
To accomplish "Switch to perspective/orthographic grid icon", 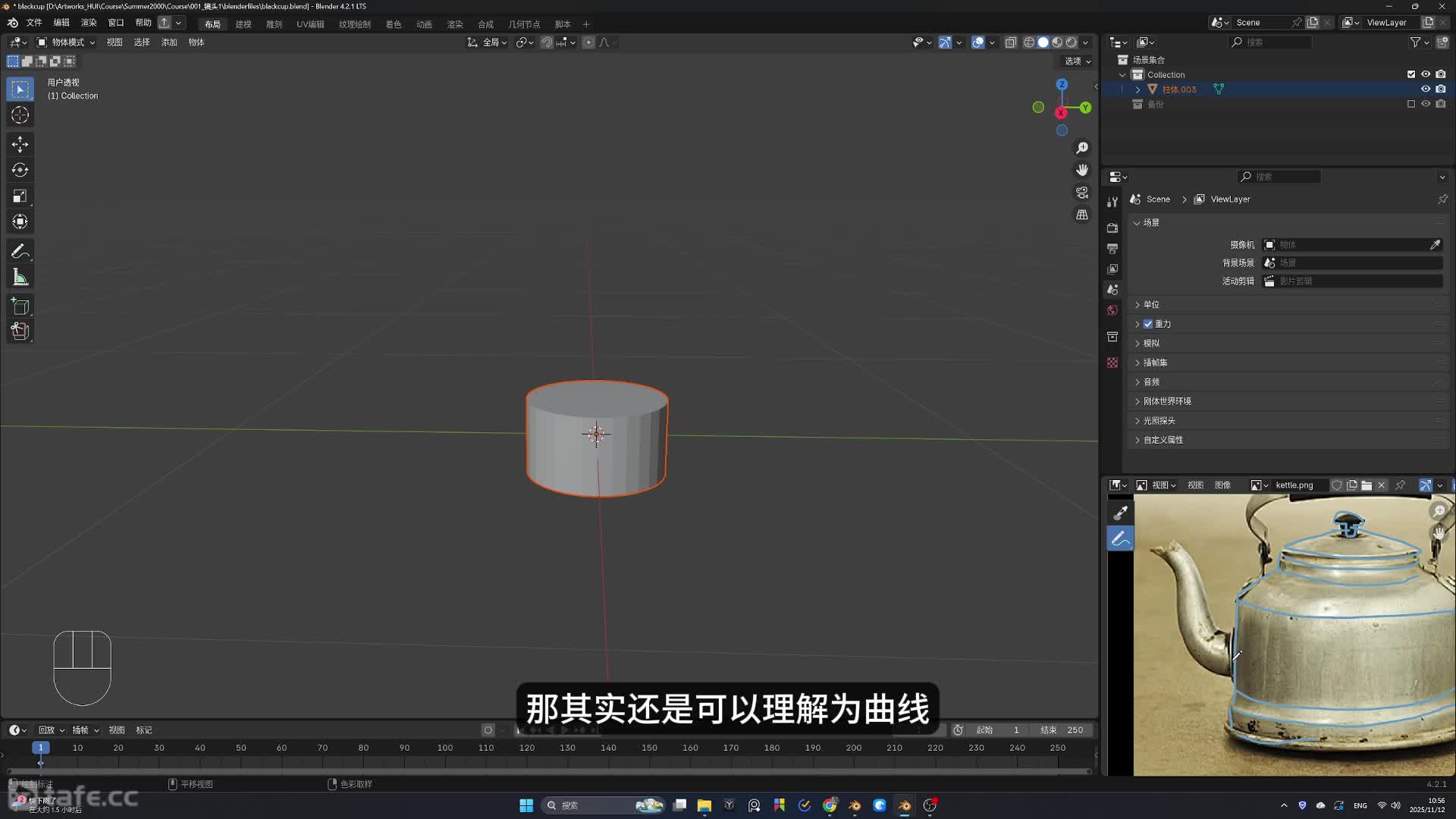I will 1082,215.
